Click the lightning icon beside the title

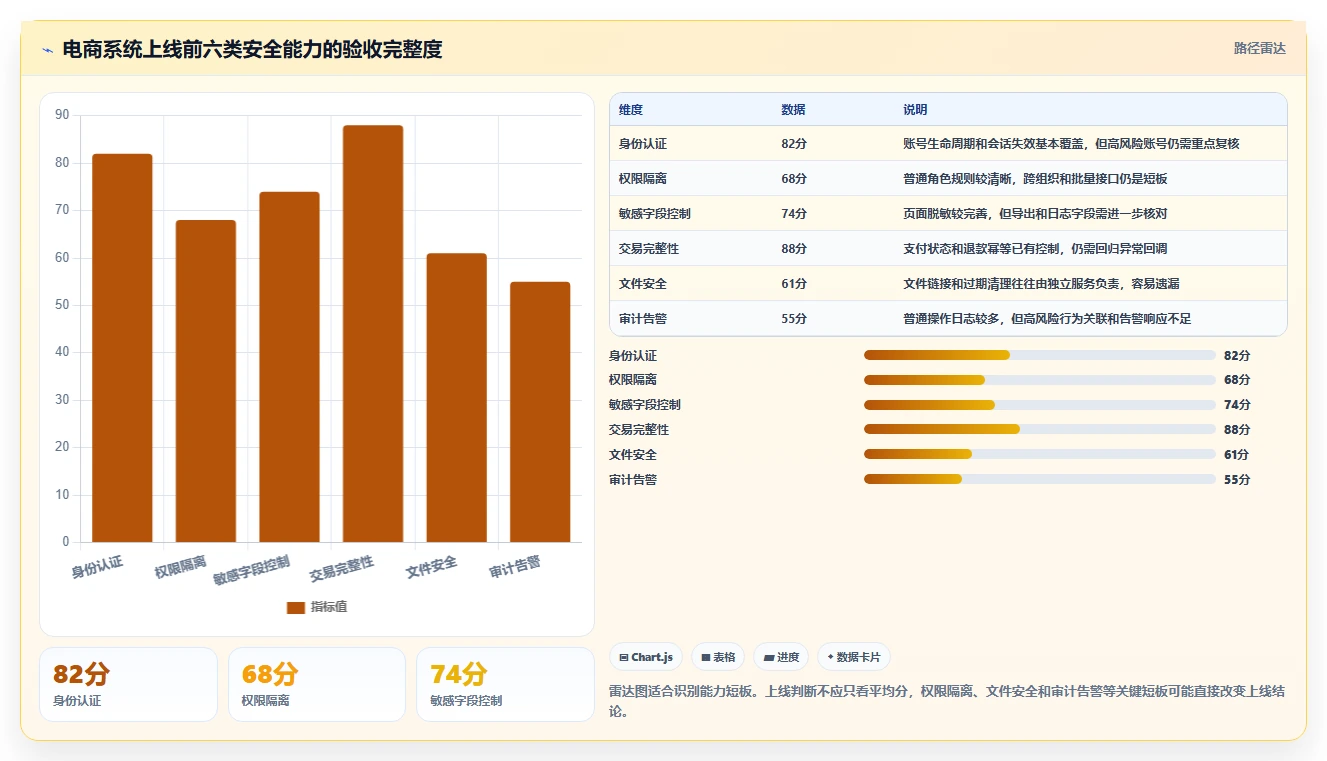tap(47, 50)
